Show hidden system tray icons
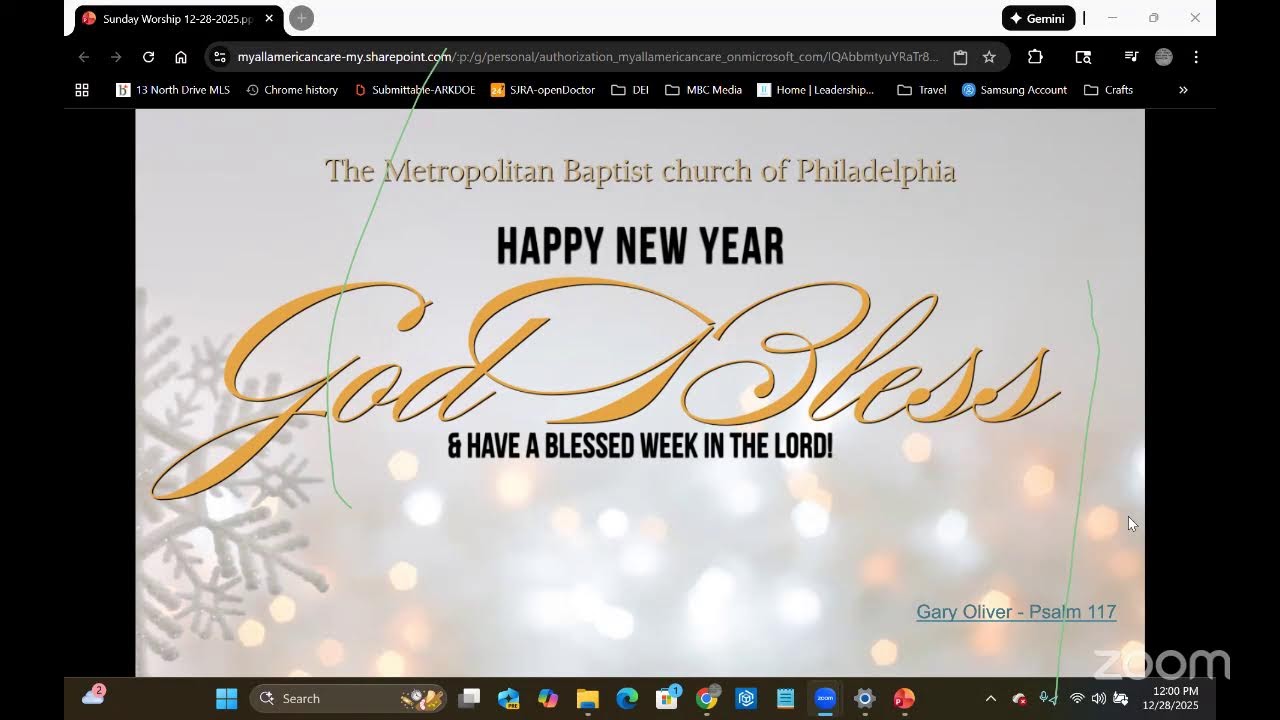Screen dimensions: 1280x720 tap(991, 698)
